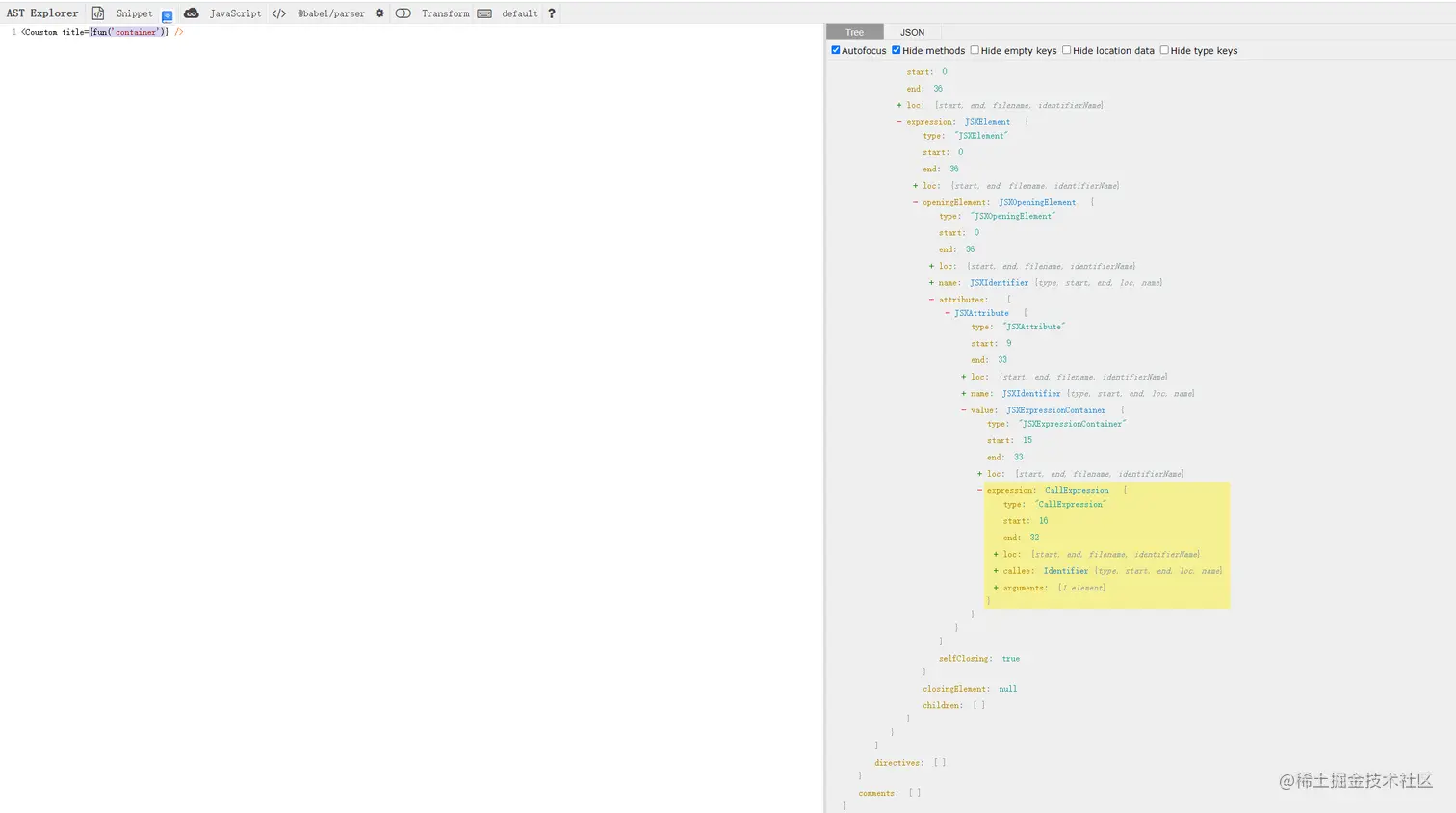1456x813 pixels.
Task: Click the blue bookmark icon beside Snippet
Action: 168,15
